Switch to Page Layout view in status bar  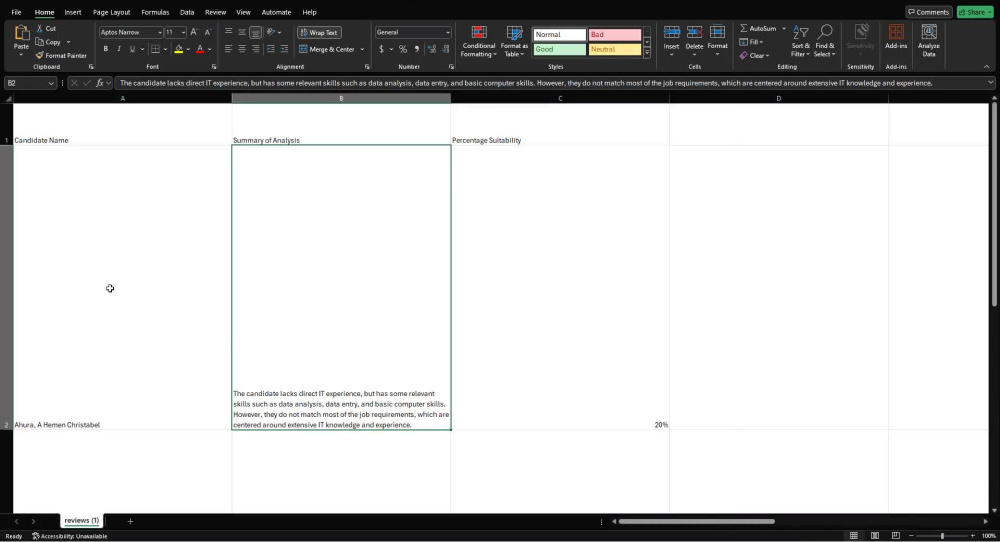tap(874, 536)
